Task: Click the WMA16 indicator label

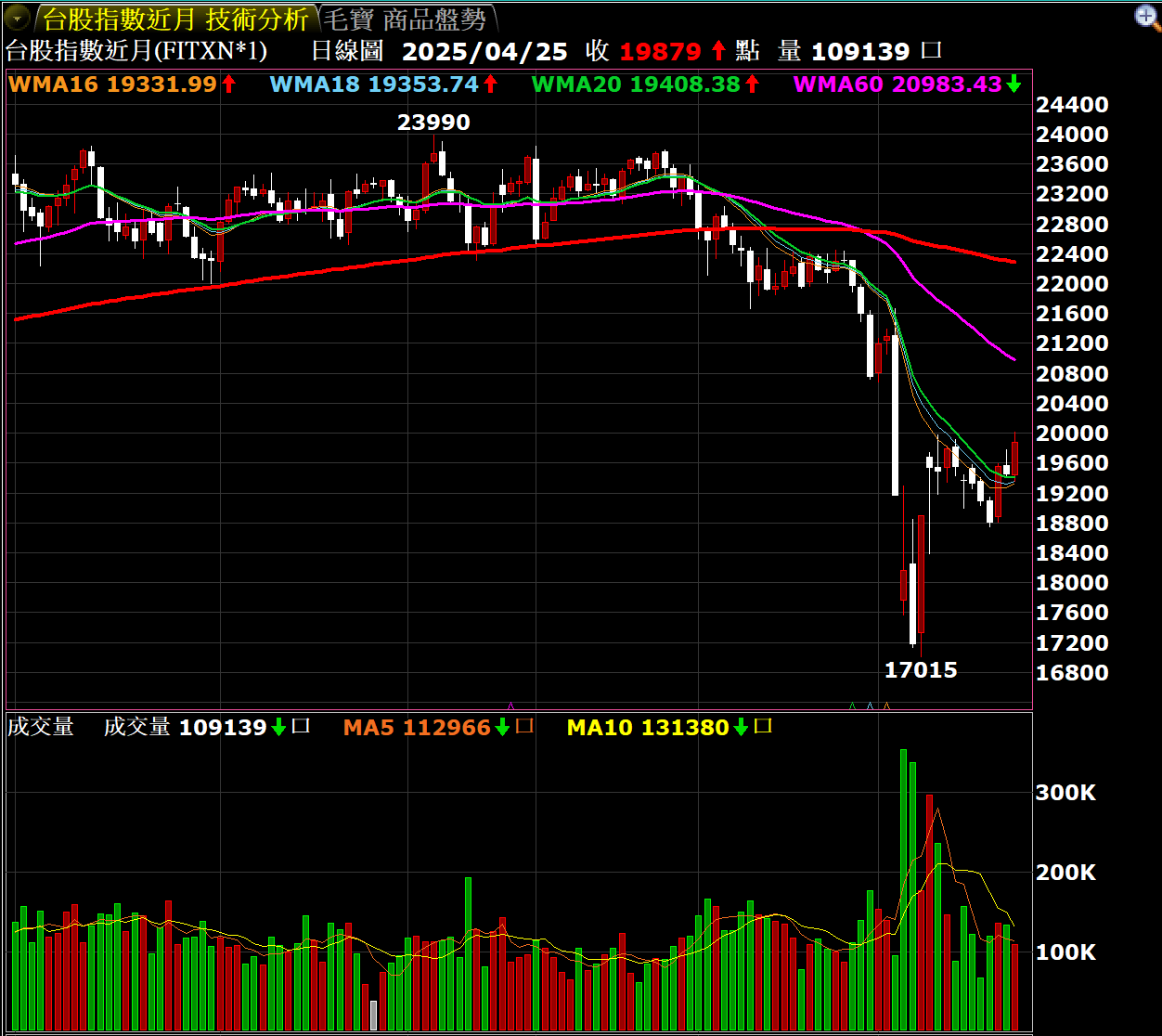Action: click(53, 84)
